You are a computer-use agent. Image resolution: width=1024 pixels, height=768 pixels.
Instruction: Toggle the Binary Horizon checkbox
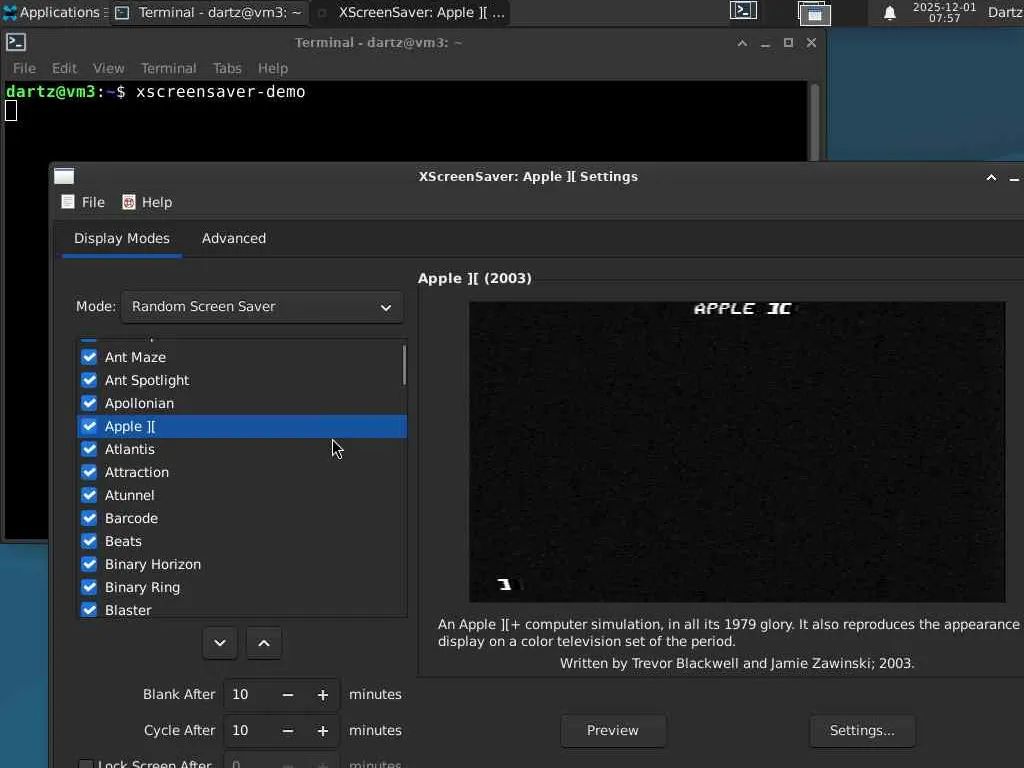[x=89, y=564]
